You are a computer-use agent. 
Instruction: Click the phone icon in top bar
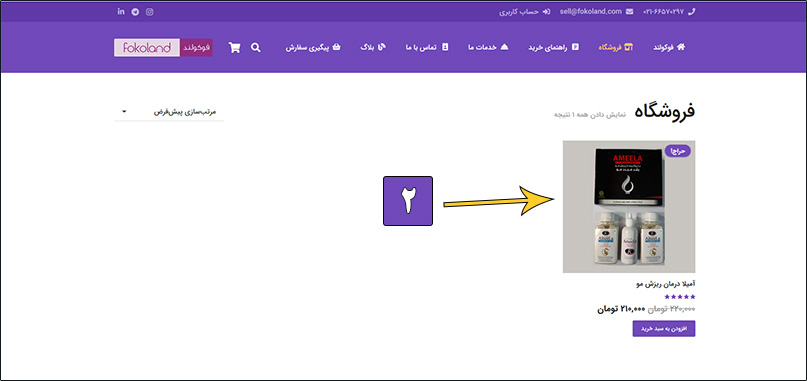click(x=691, y=11)
